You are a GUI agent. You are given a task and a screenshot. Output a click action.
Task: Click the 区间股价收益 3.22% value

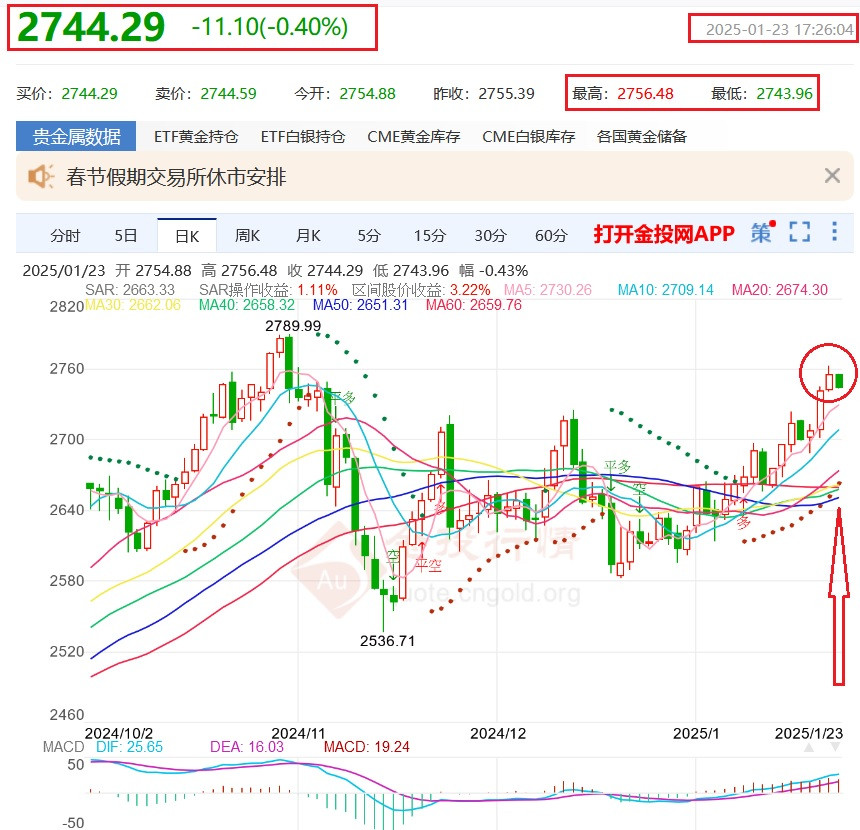(470, 290)
